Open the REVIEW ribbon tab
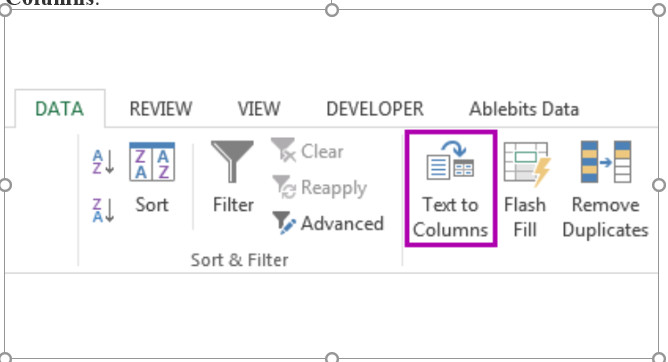 point(161,109)
